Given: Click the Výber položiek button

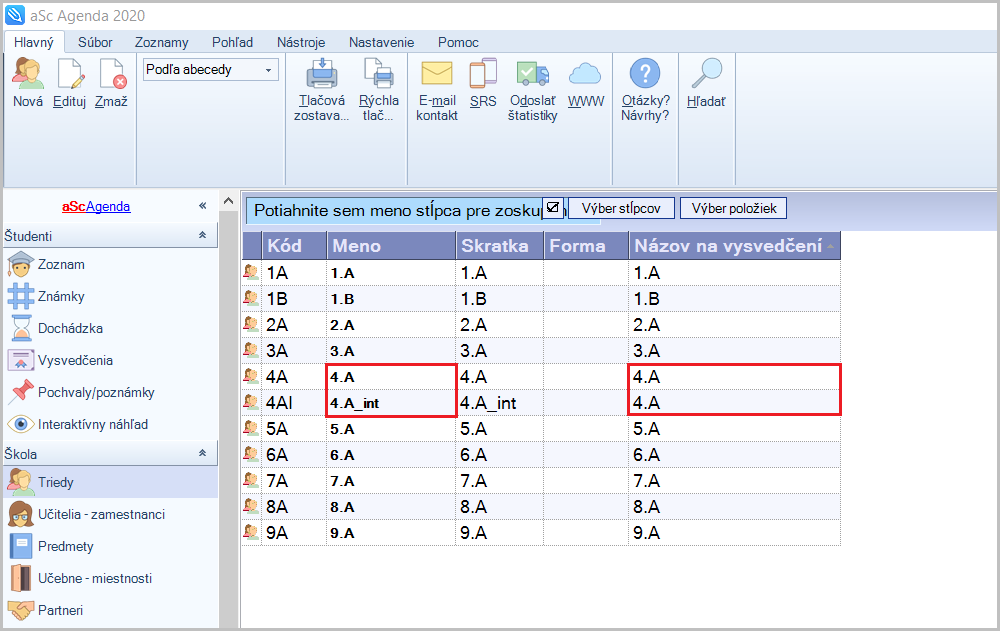Looking at the screenshot, I should pos(733,208).
